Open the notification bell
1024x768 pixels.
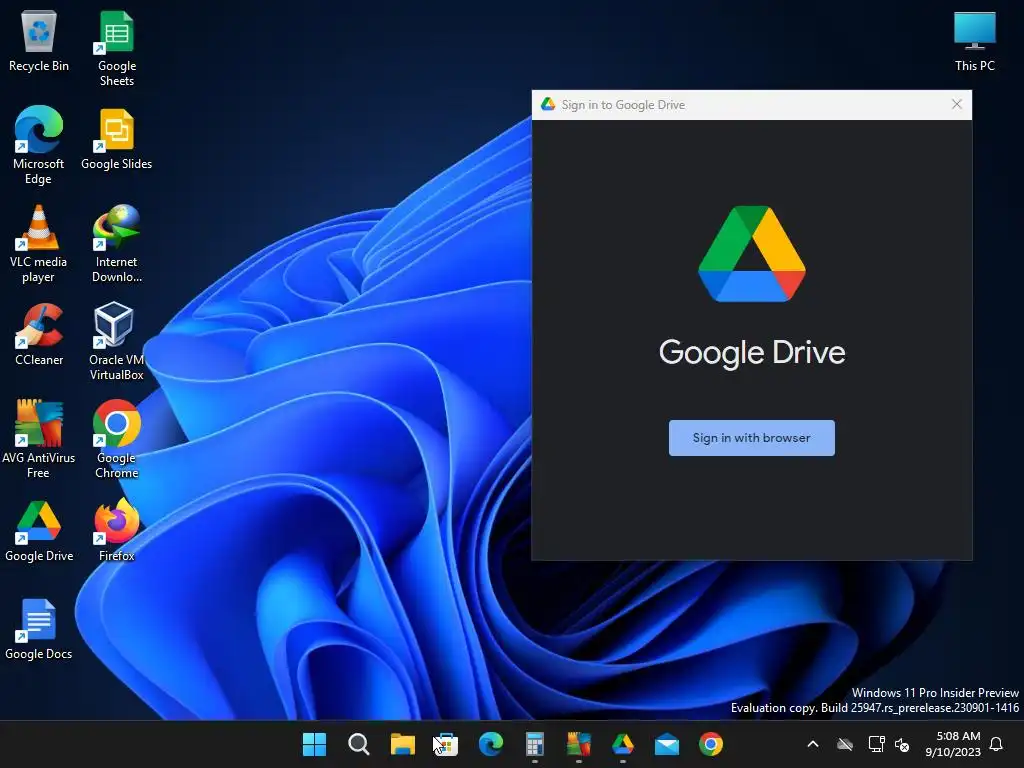coord(996,744)
